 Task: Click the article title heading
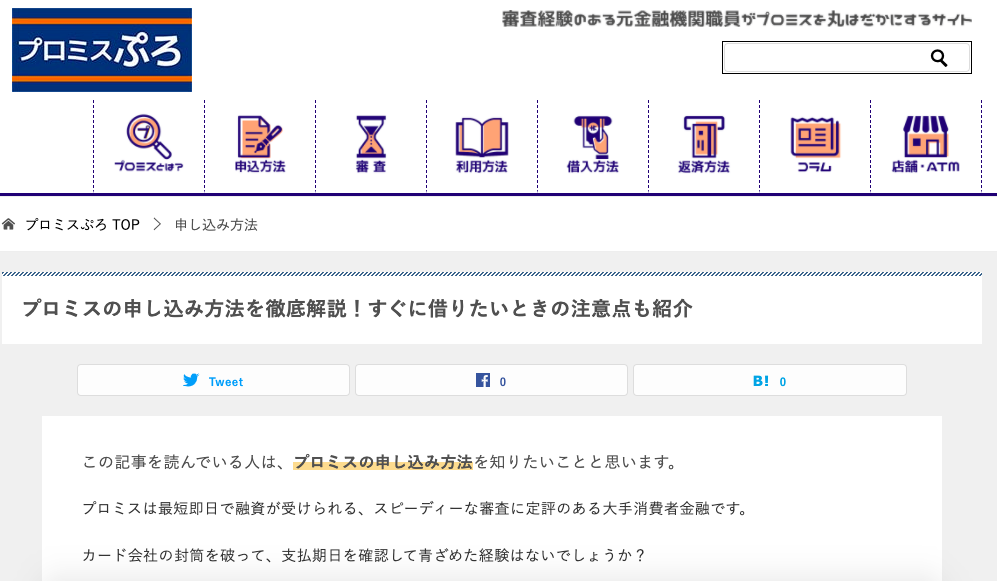(x=357, y=309)
